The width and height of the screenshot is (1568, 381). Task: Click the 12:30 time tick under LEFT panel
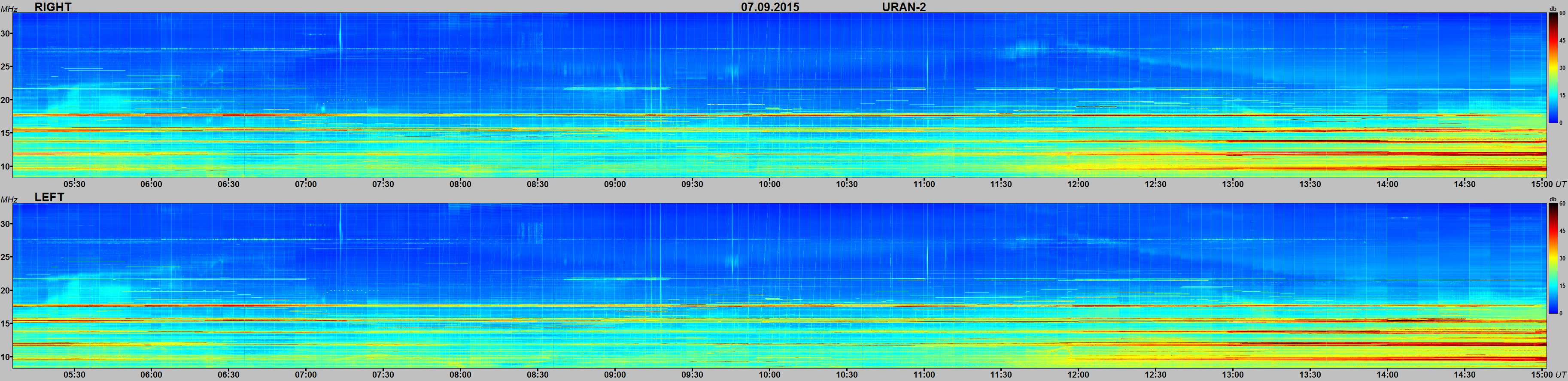pos(1156,375)
